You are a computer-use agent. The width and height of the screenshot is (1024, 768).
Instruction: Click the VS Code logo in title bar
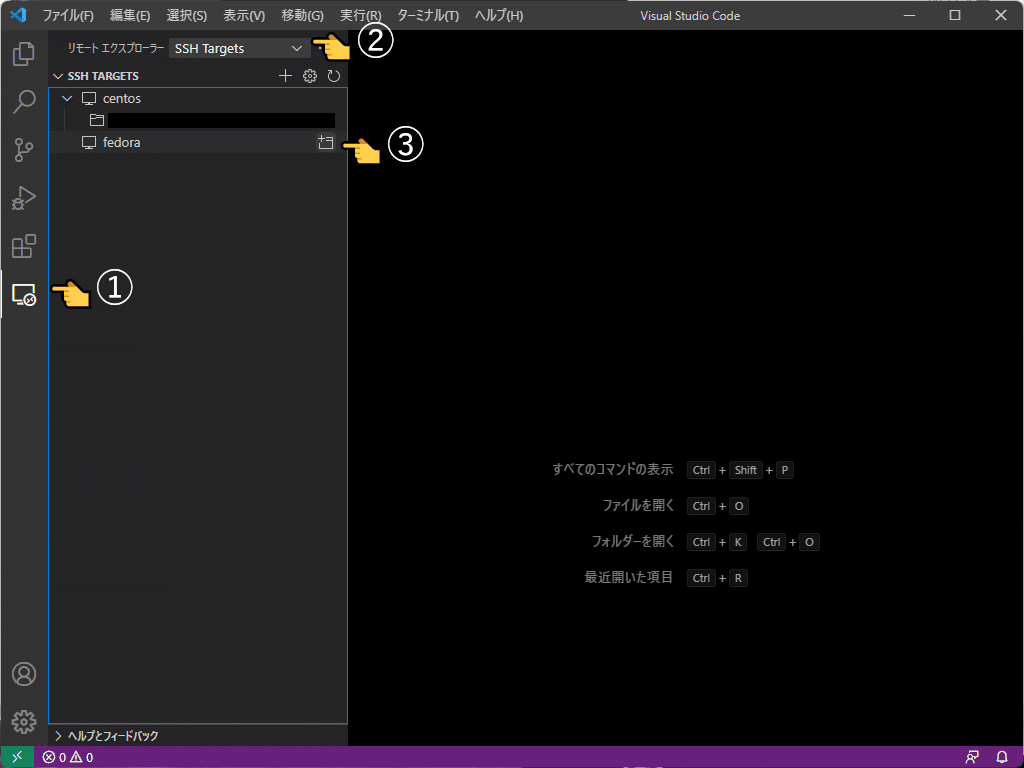pos(18,14)
